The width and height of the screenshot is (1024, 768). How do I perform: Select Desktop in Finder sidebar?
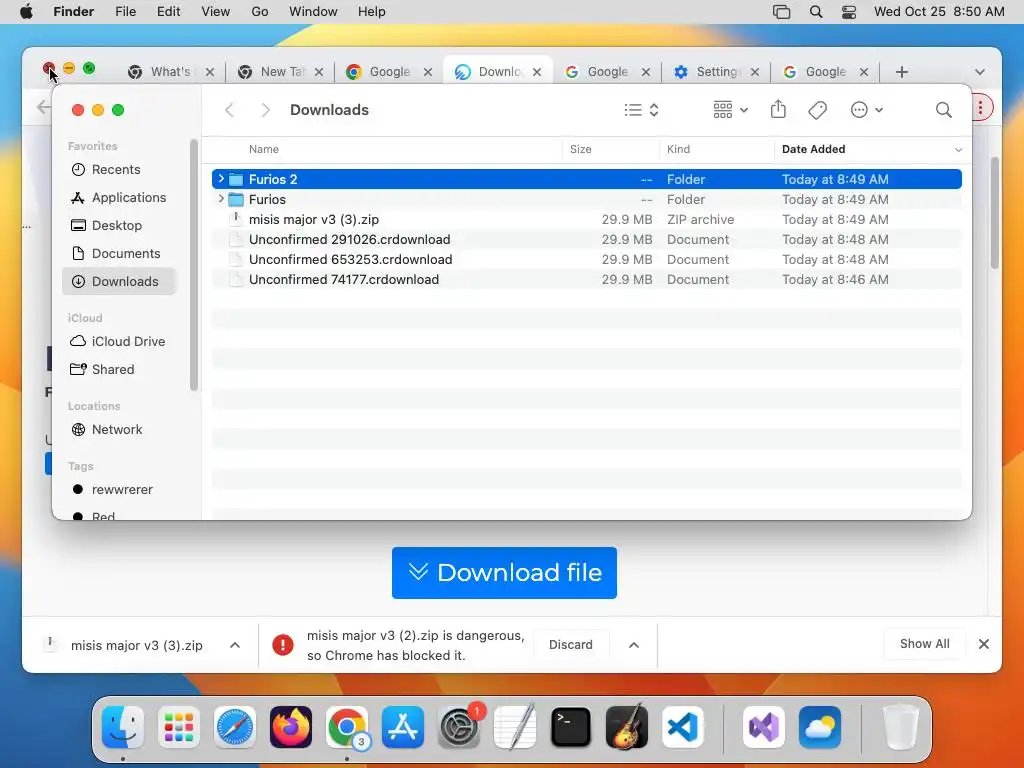click(119, 225)
